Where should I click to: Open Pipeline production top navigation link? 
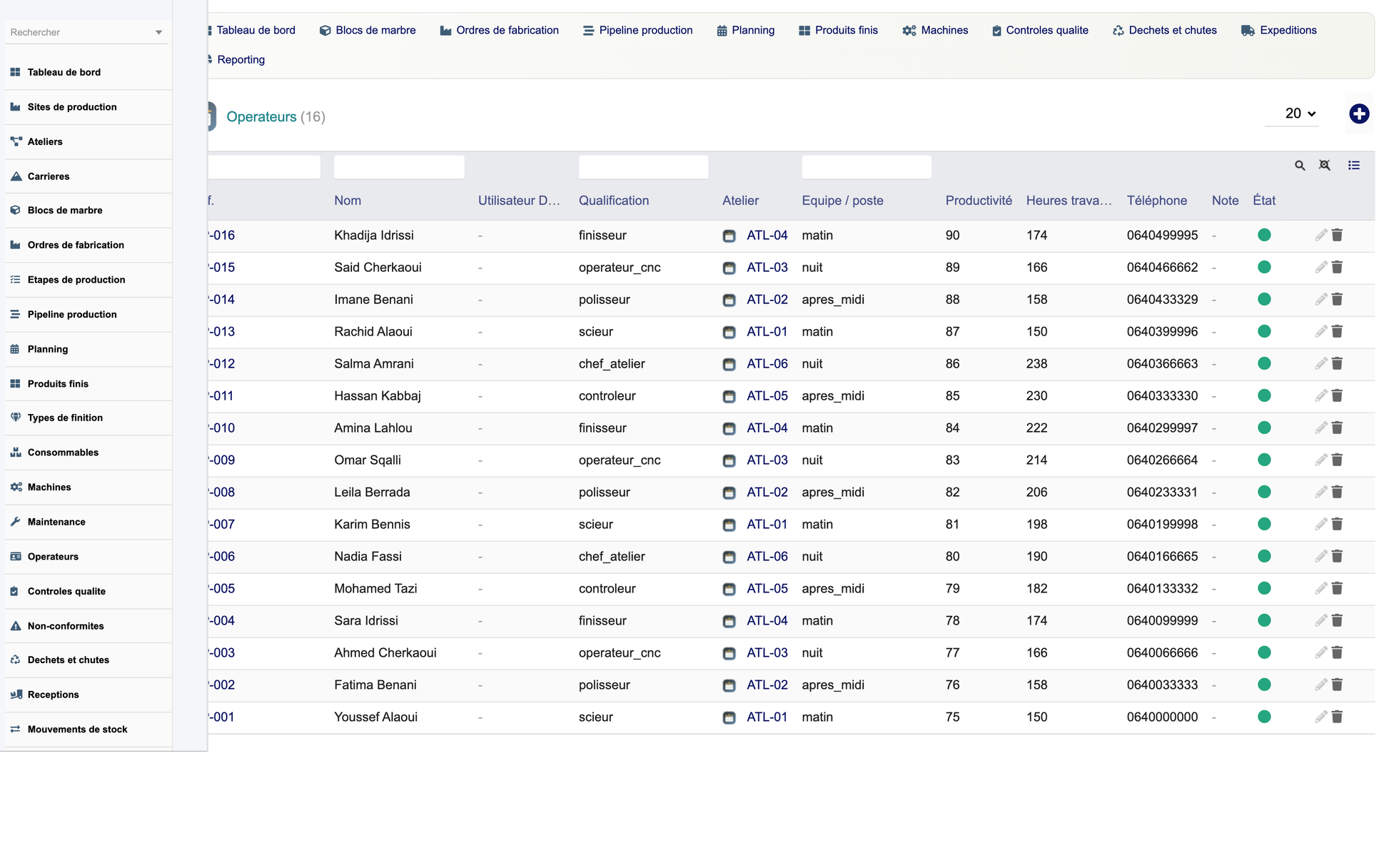tap(637, 30)
